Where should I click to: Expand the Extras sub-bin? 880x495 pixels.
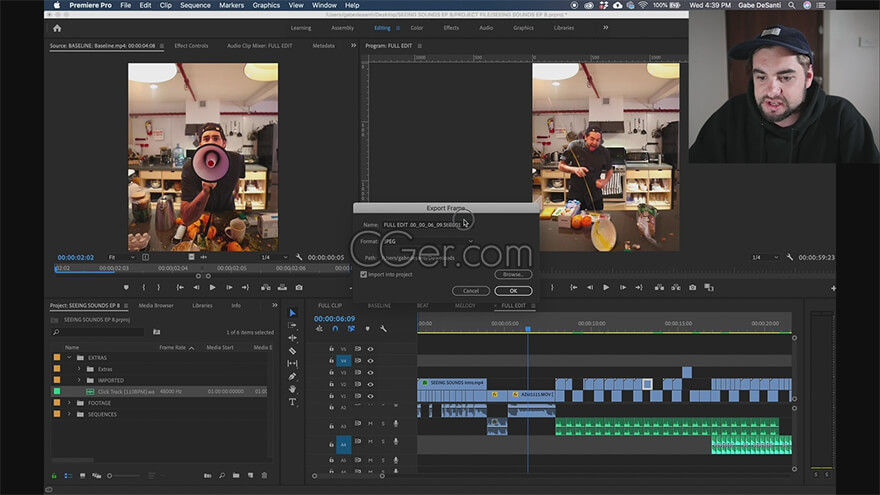[x=79, y=369]
